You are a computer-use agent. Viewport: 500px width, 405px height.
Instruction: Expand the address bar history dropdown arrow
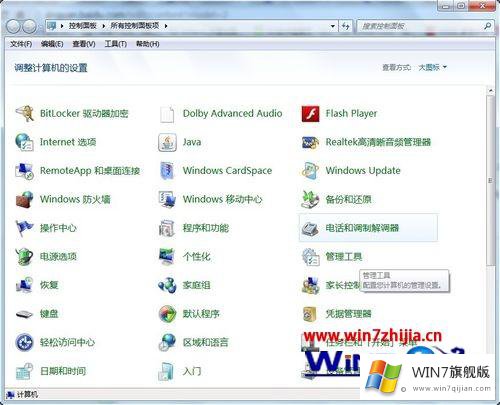(x=332, y=26)
